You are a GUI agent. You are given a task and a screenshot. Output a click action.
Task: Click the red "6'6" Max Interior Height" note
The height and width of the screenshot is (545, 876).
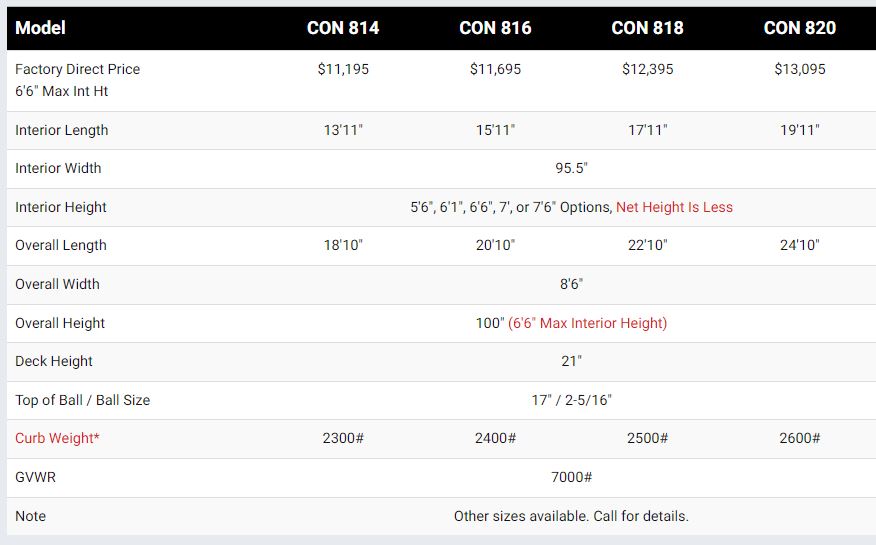tap(587, 323)
